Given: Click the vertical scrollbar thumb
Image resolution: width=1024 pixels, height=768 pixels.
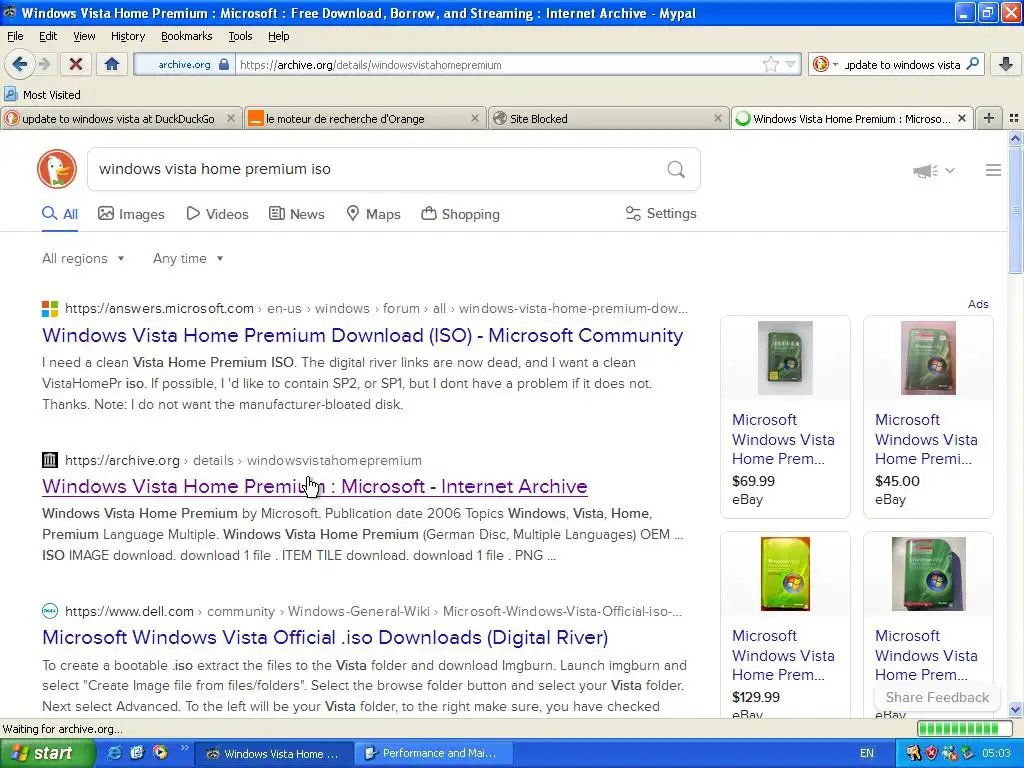Looking at the screenshot, I should click(x=1015, y=211).
